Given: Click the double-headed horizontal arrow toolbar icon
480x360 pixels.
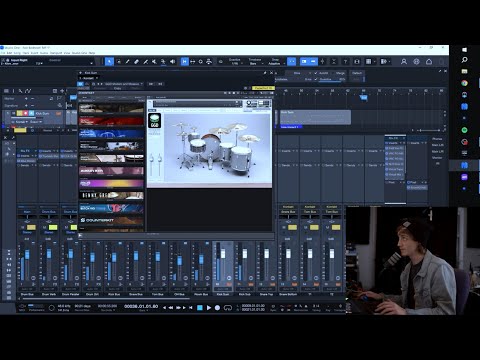Looking at the screenshot, I should pos(193,62).
